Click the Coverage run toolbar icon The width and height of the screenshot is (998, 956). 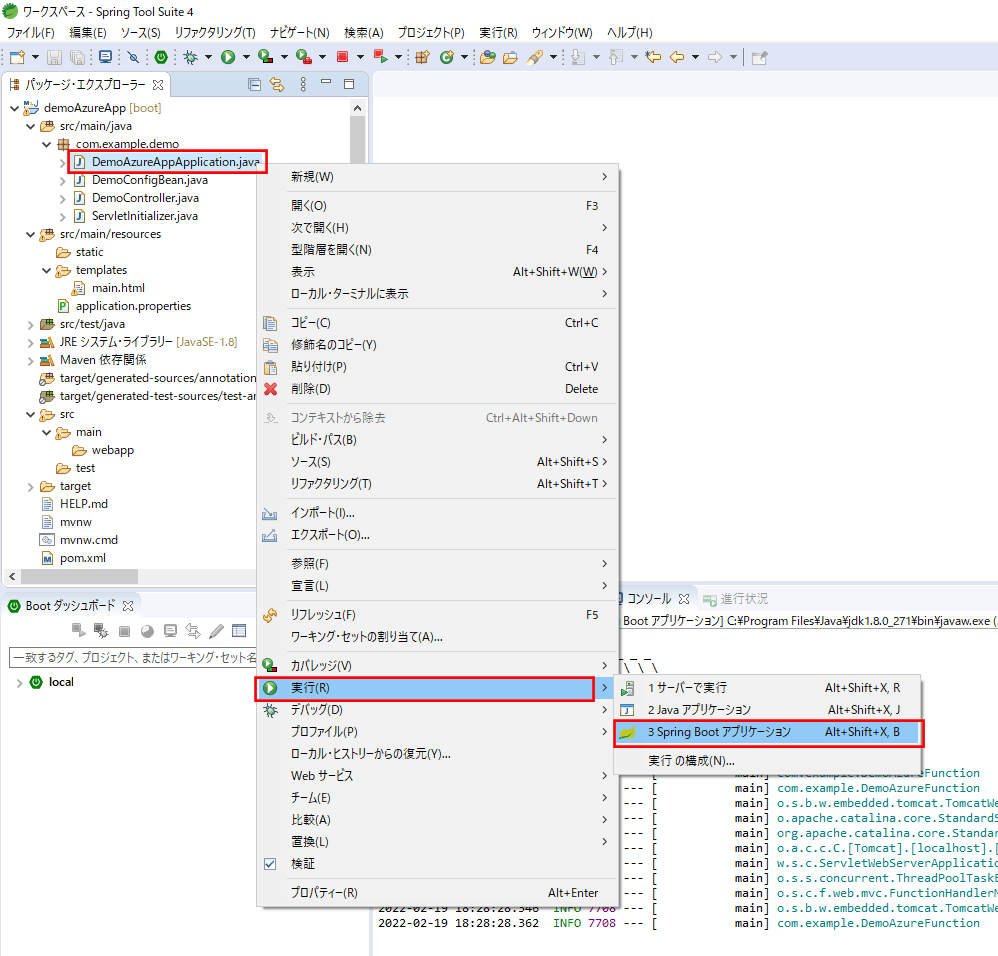(x=265, y=57)
